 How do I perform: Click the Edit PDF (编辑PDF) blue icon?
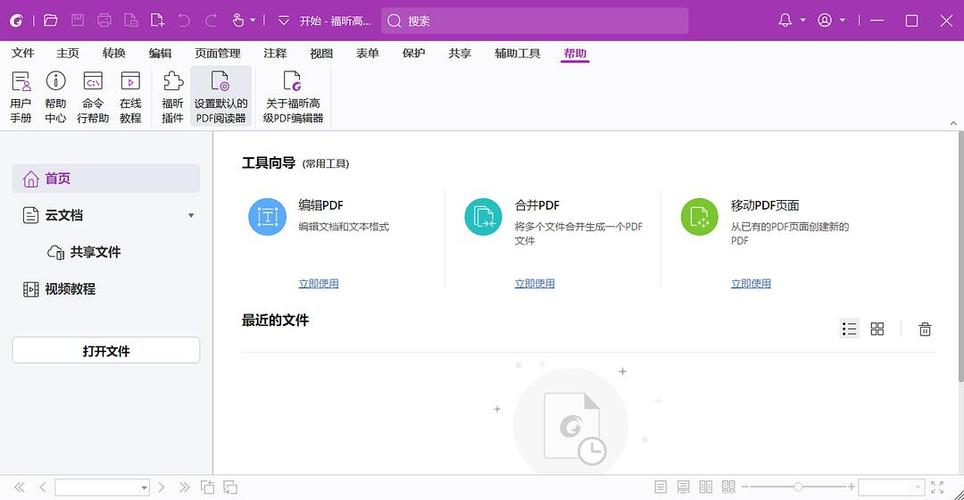coord(267,216)
